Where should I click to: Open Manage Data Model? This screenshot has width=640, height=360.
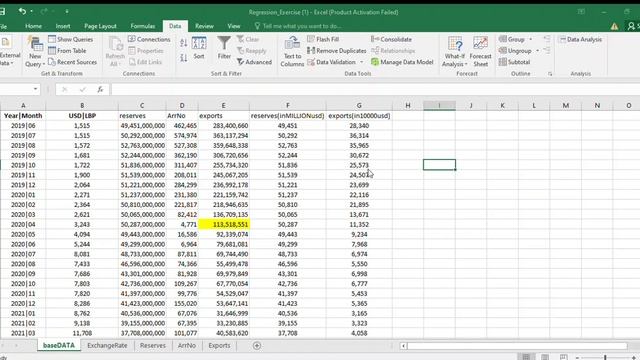402,62
